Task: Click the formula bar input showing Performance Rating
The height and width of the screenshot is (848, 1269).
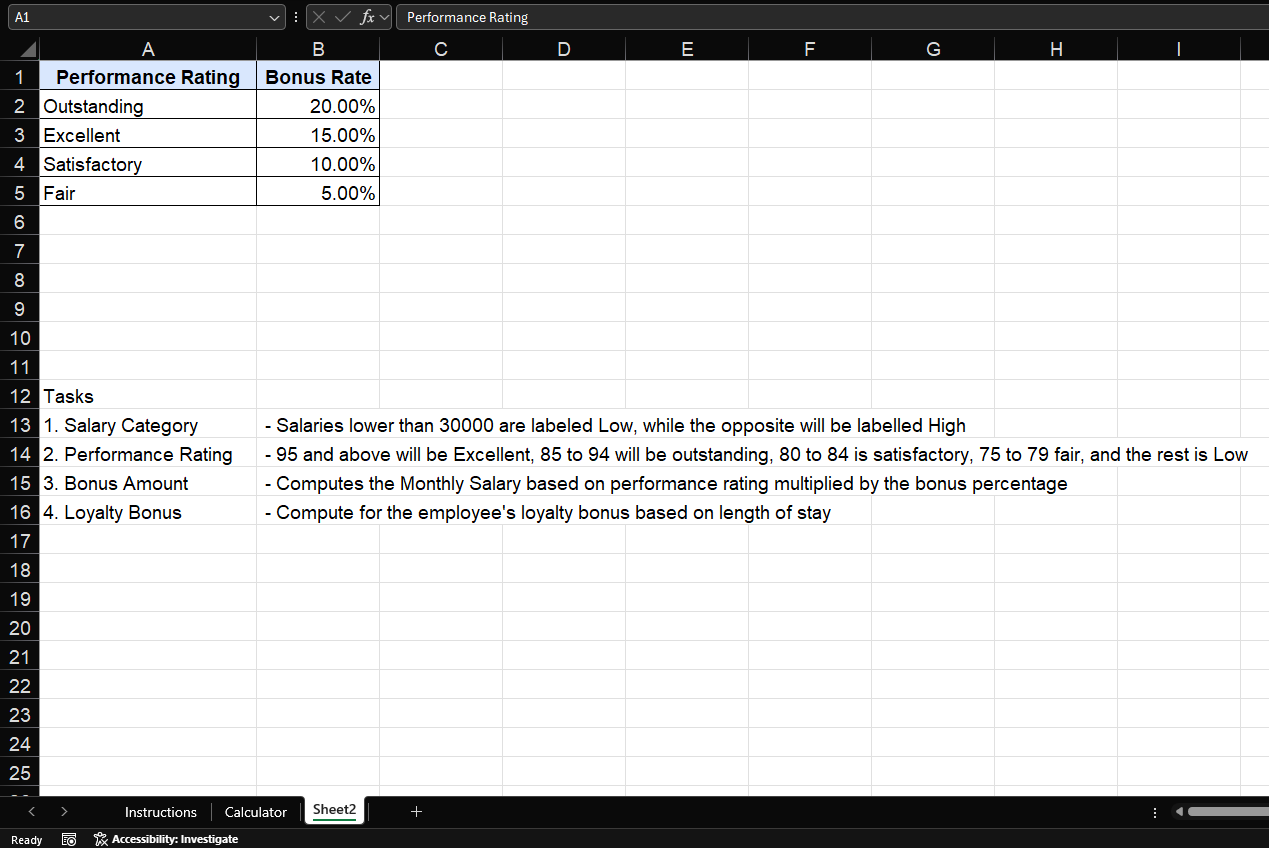Action: (x=832, y=17)
